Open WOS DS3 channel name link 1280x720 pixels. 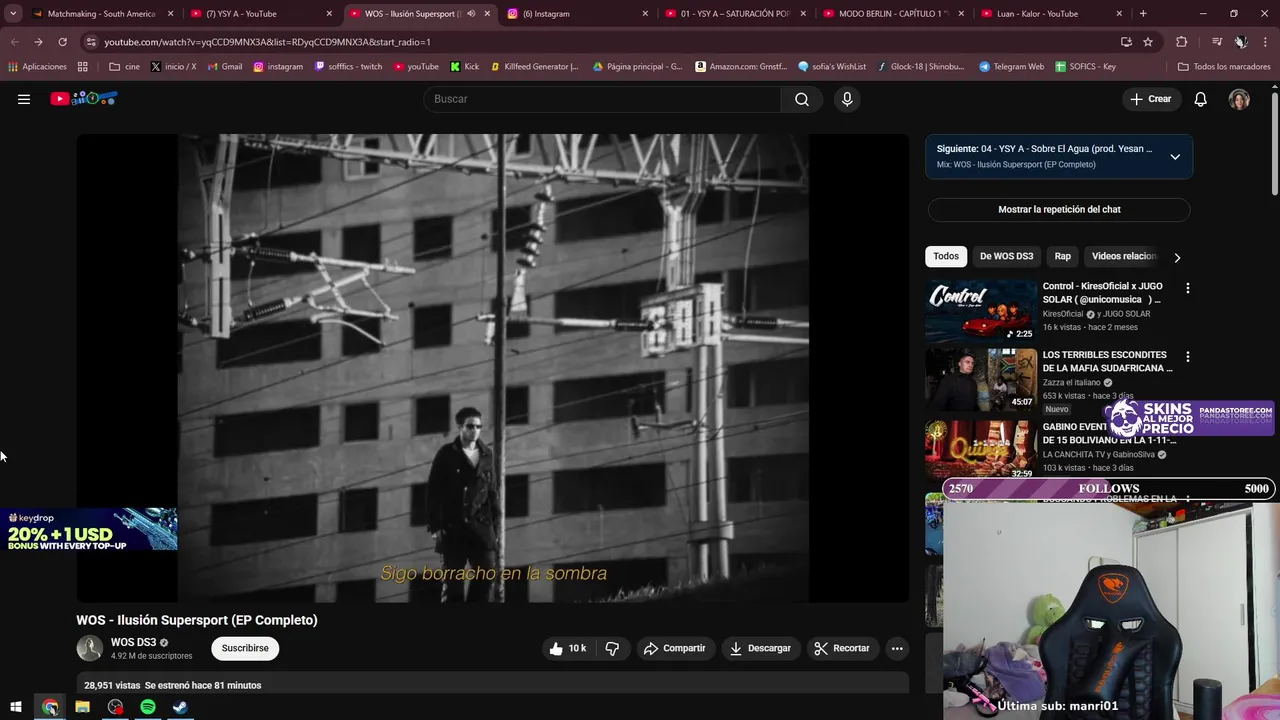coord(133,643)
